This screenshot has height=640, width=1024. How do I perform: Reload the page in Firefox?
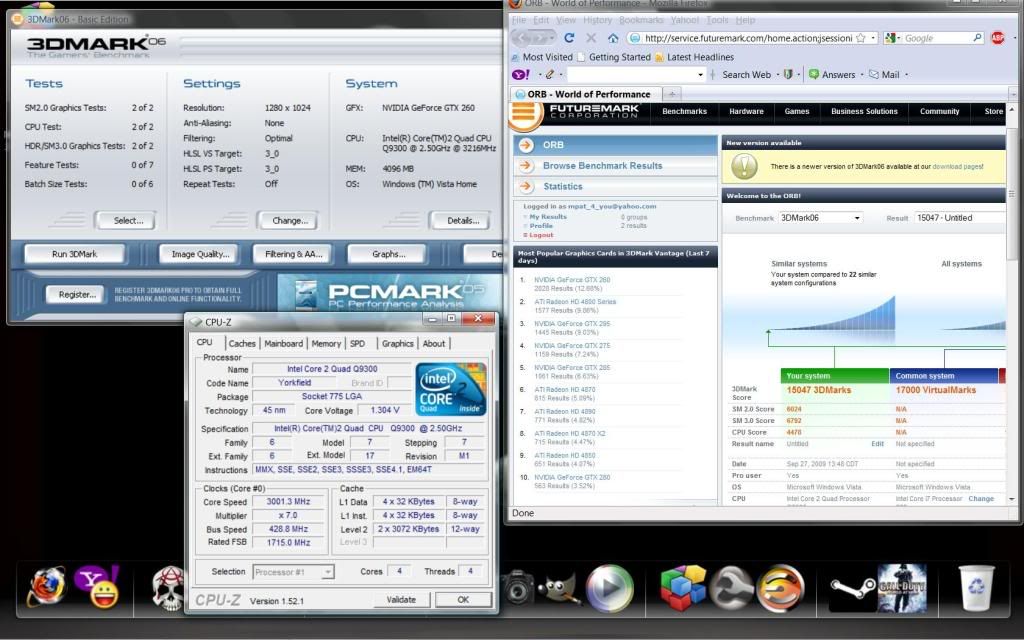click(569, 38)
